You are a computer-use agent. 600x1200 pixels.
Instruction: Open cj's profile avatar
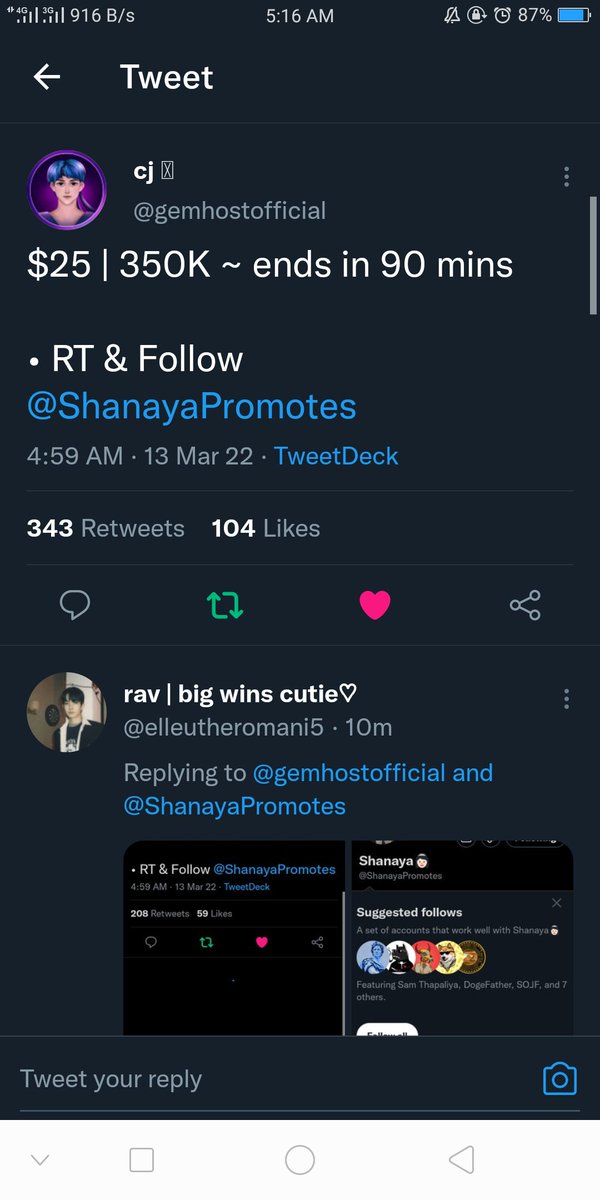coord(66,190)
